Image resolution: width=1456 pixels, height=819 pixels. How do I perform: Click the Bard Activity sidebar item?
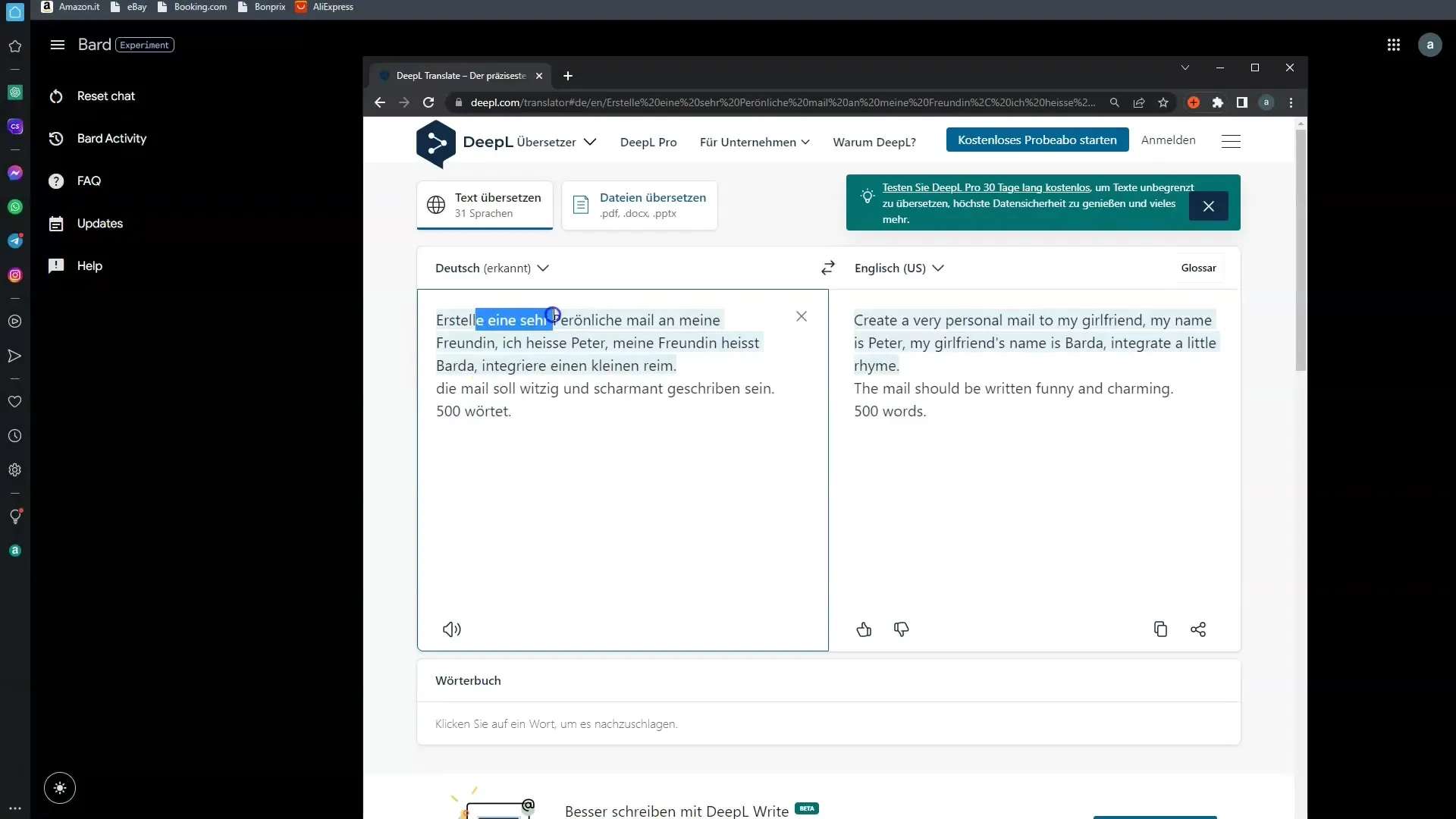112,138
